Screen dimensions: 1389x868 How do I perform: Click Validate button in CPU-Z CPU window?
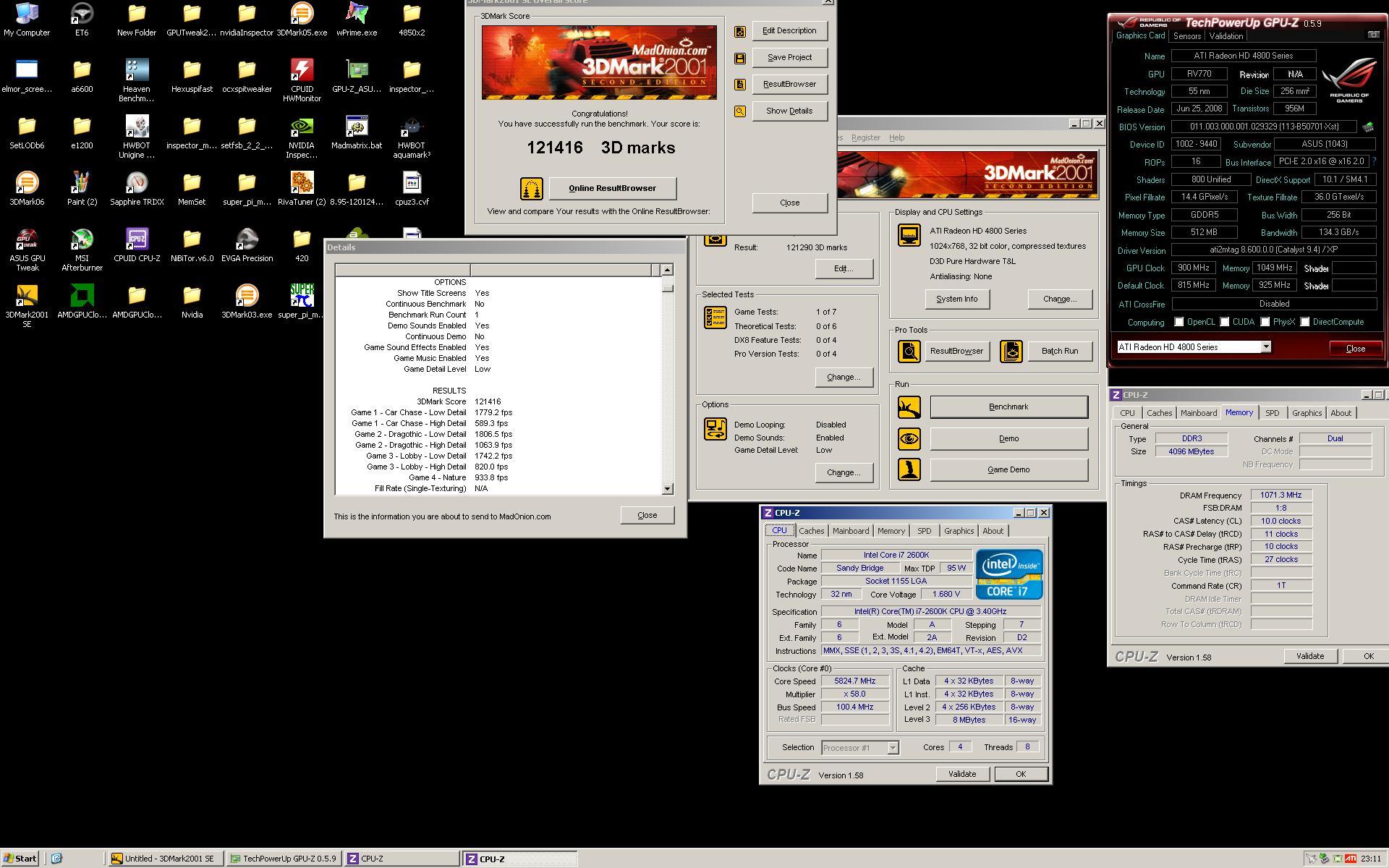961,774
